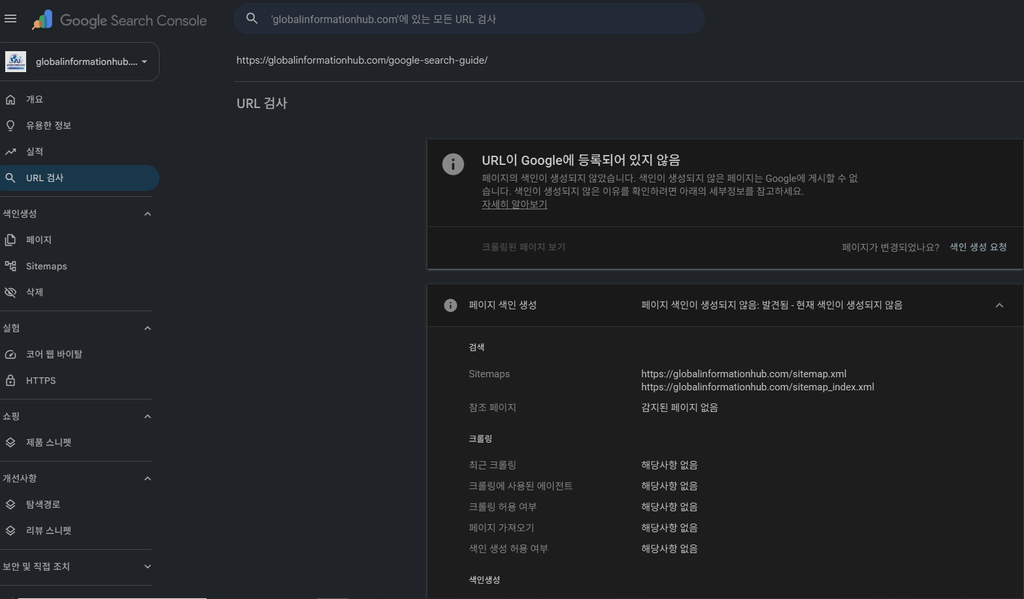This screenshot has width=1024, height=599.
Task: Click the 크롤링 허용 여부 label
Action: pos(502,507)
